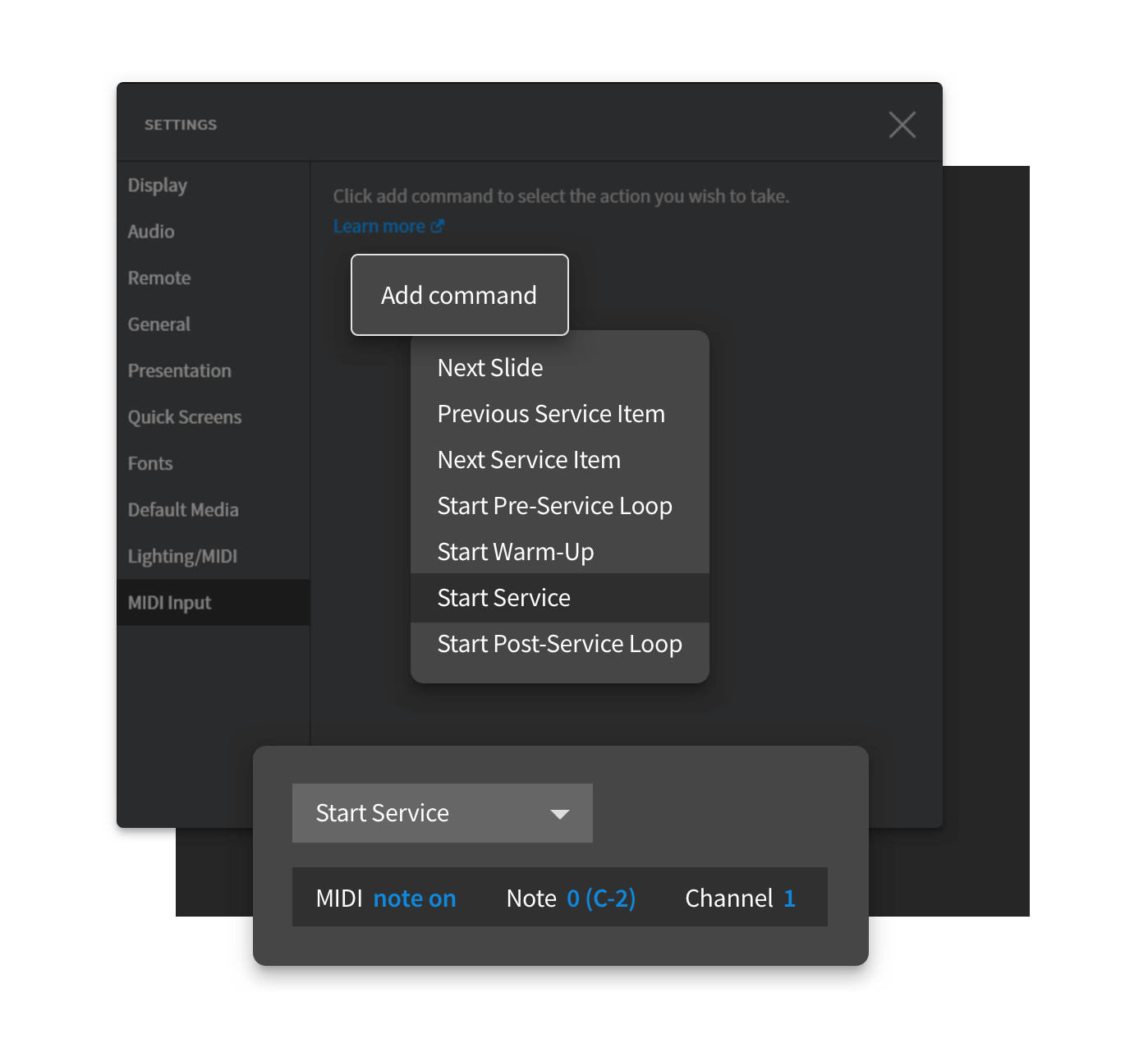This screenshot has height=1048, width=1148.
Task: Select Next Service Item in the menu
Action: click(560, 460)
